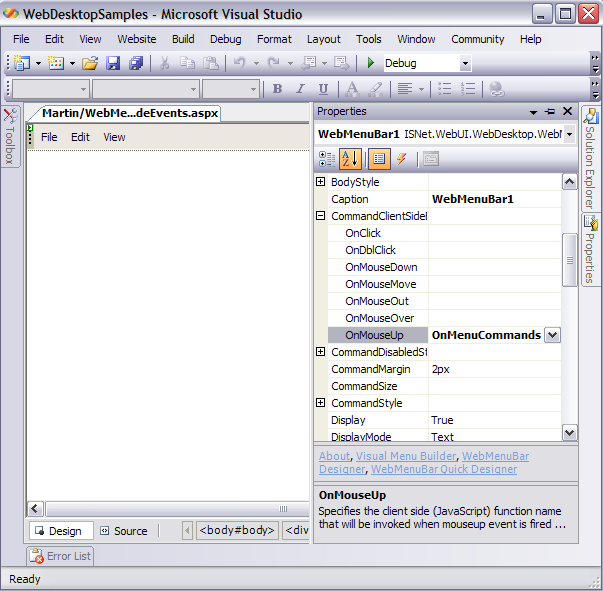This screenshot has height=591, width=603.
Task: Expand the BodyStyle property node
Action: point(321,182)
